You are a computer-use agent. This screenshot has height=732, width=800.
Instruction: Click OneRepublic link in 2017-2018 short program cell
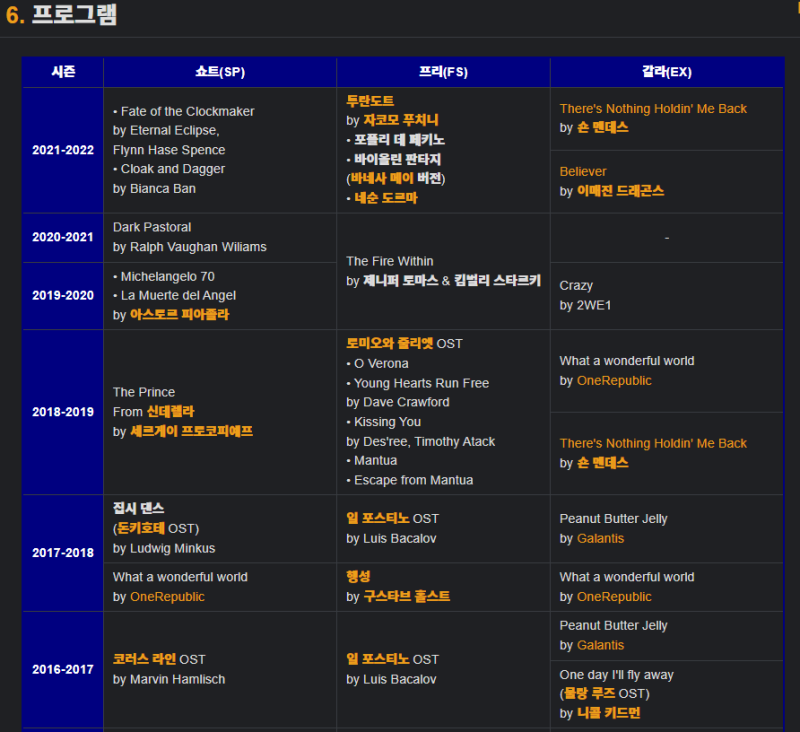coord(167,596)
